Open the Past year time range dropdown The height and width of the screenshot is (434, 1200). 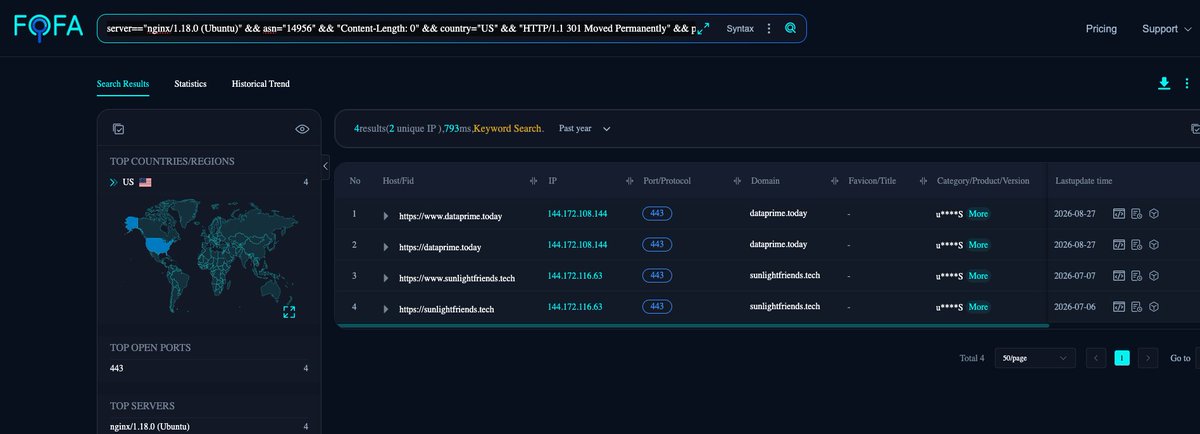click(x=584, y=129)
